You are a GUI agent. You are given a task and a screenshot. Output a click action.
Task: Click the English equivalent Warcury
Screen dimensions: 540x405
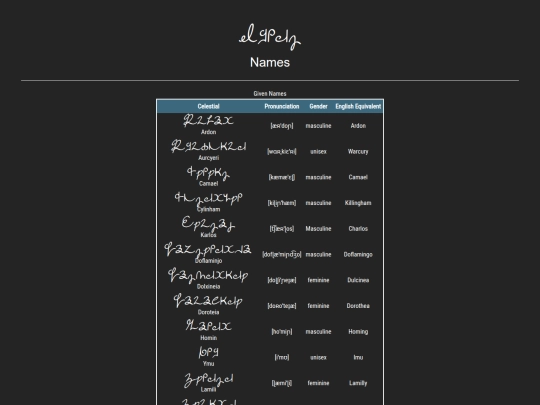358,152
